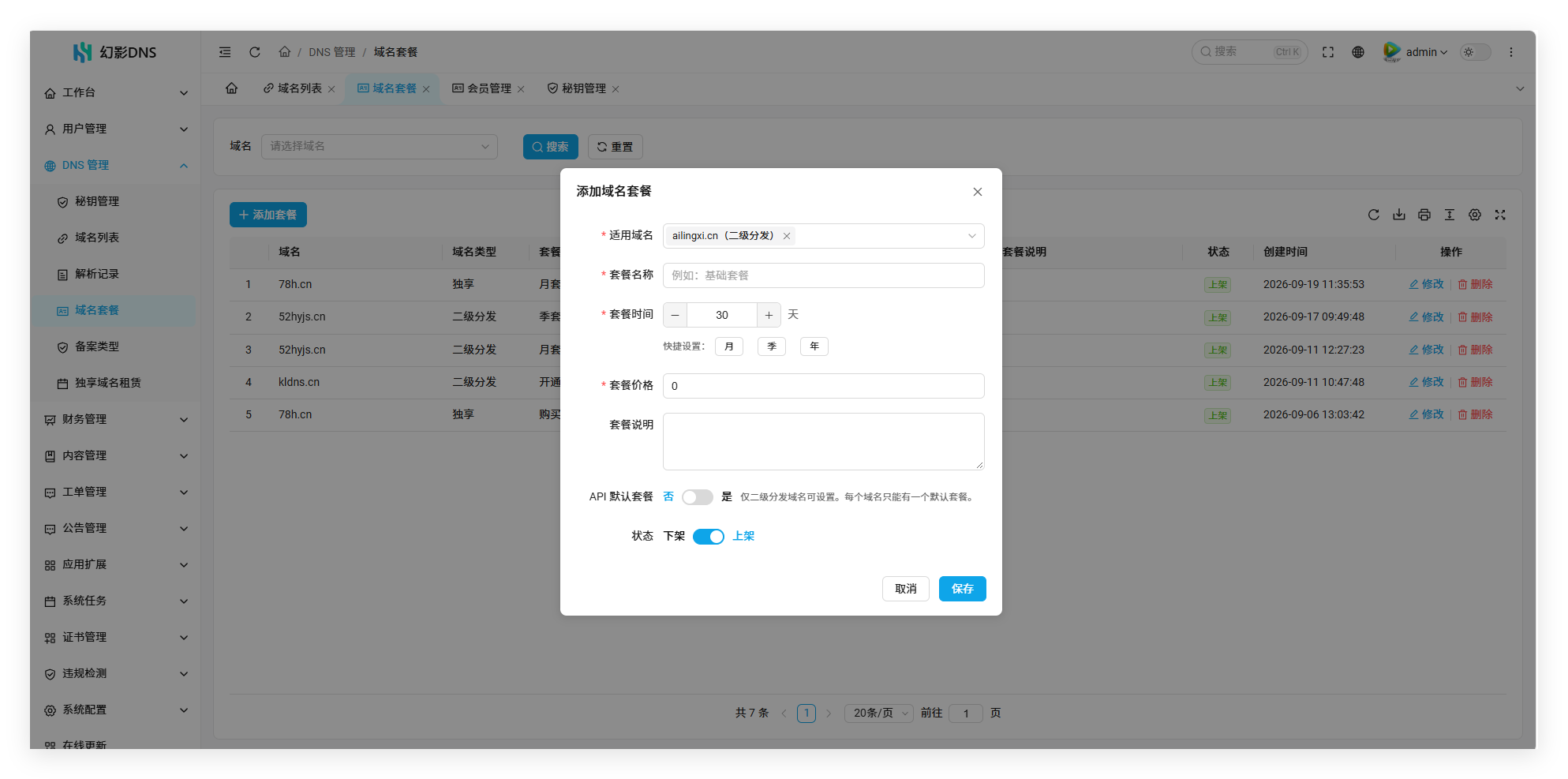Focus the 套餐价格 input field

click(824, 386)
